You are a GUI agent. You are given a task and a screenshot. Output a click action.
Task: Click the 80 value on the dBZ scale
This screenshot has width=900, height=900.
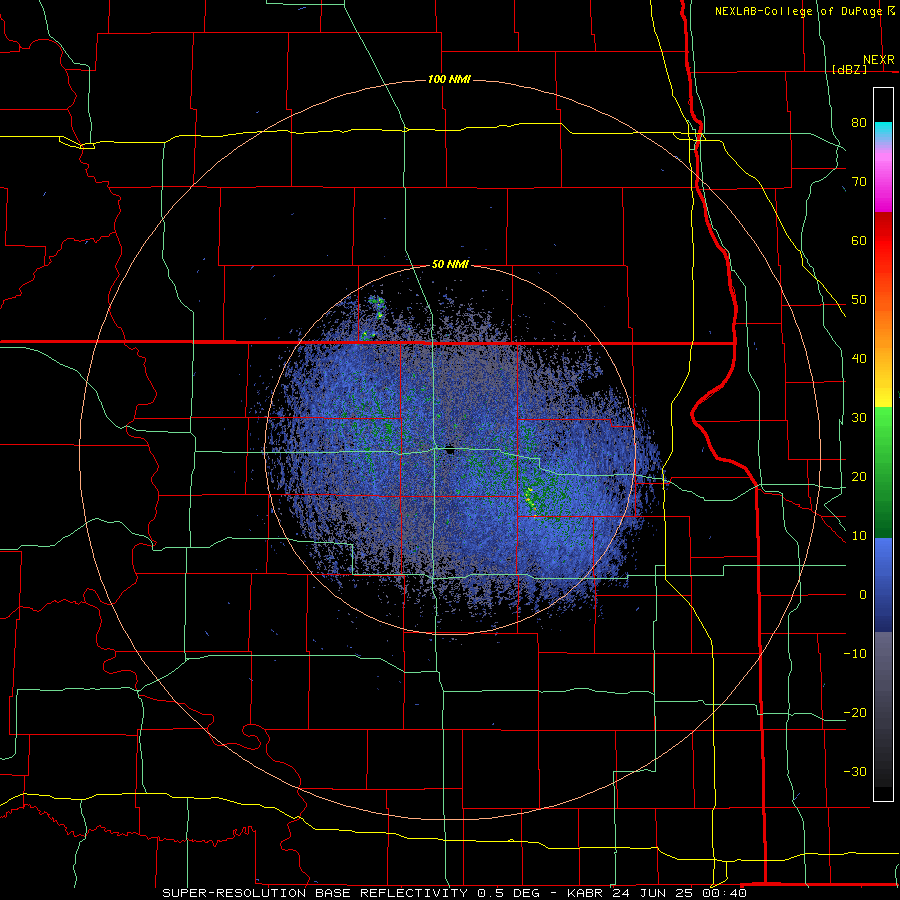859,123
